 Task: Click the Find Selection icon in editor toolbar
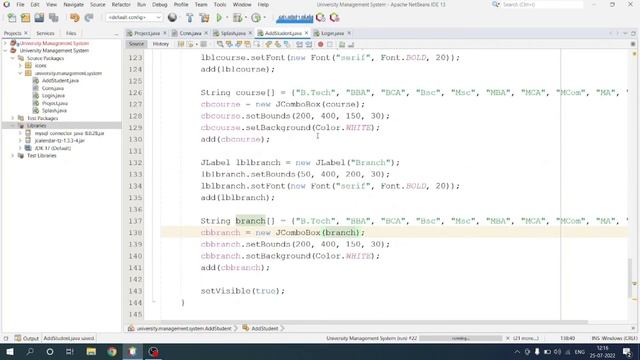pos(220,44)
